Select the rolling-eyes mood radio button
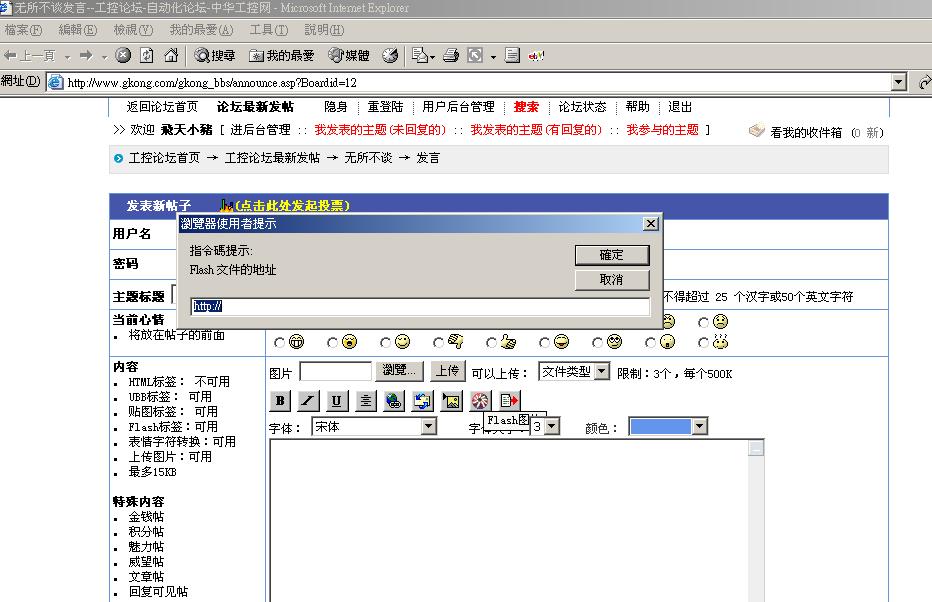This screenshot has width=932, height=602. coord(597,343)
